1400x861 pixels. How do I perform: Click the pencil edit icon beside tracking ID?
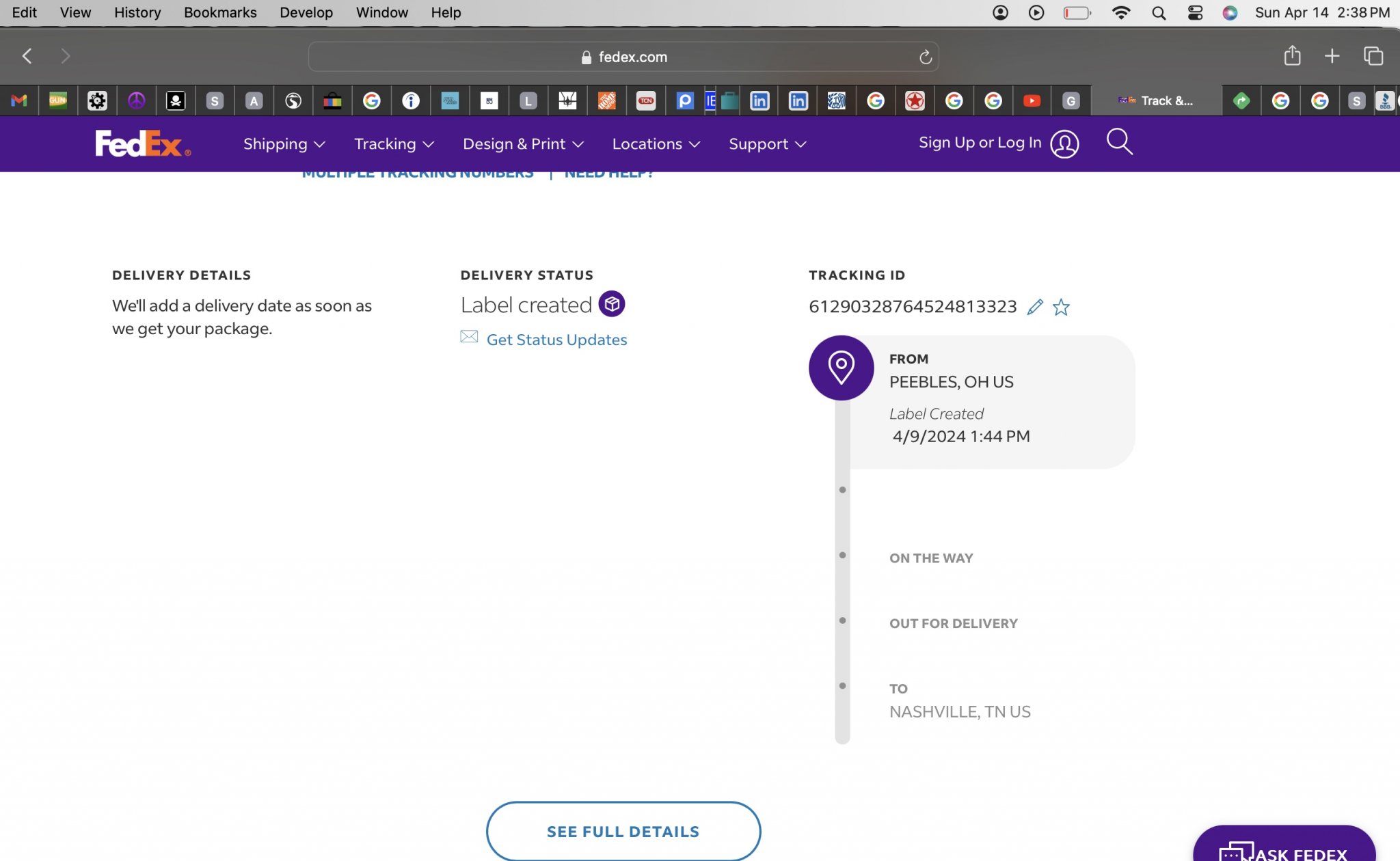pyautogui.click(x=1035, y=307)
